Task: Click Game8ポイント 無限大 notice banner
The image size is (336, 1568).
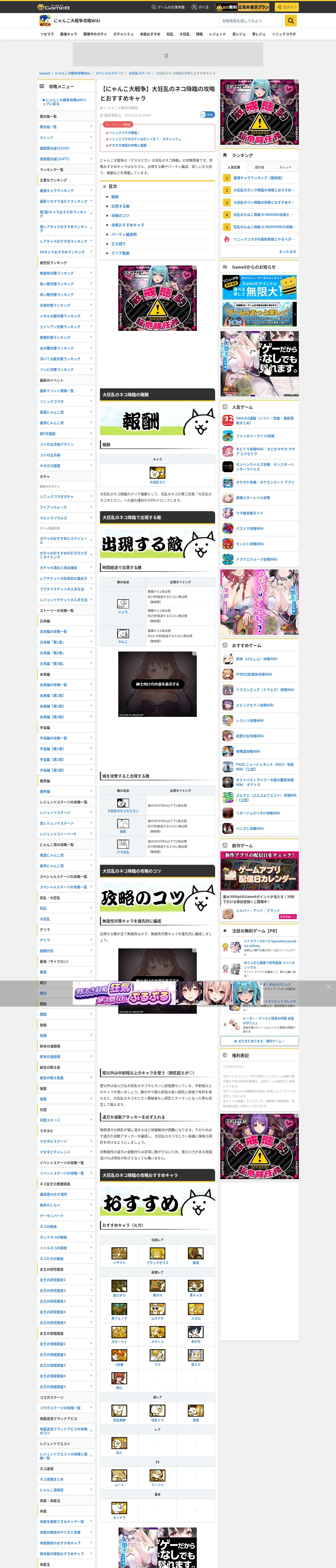Action: point(260,287)
